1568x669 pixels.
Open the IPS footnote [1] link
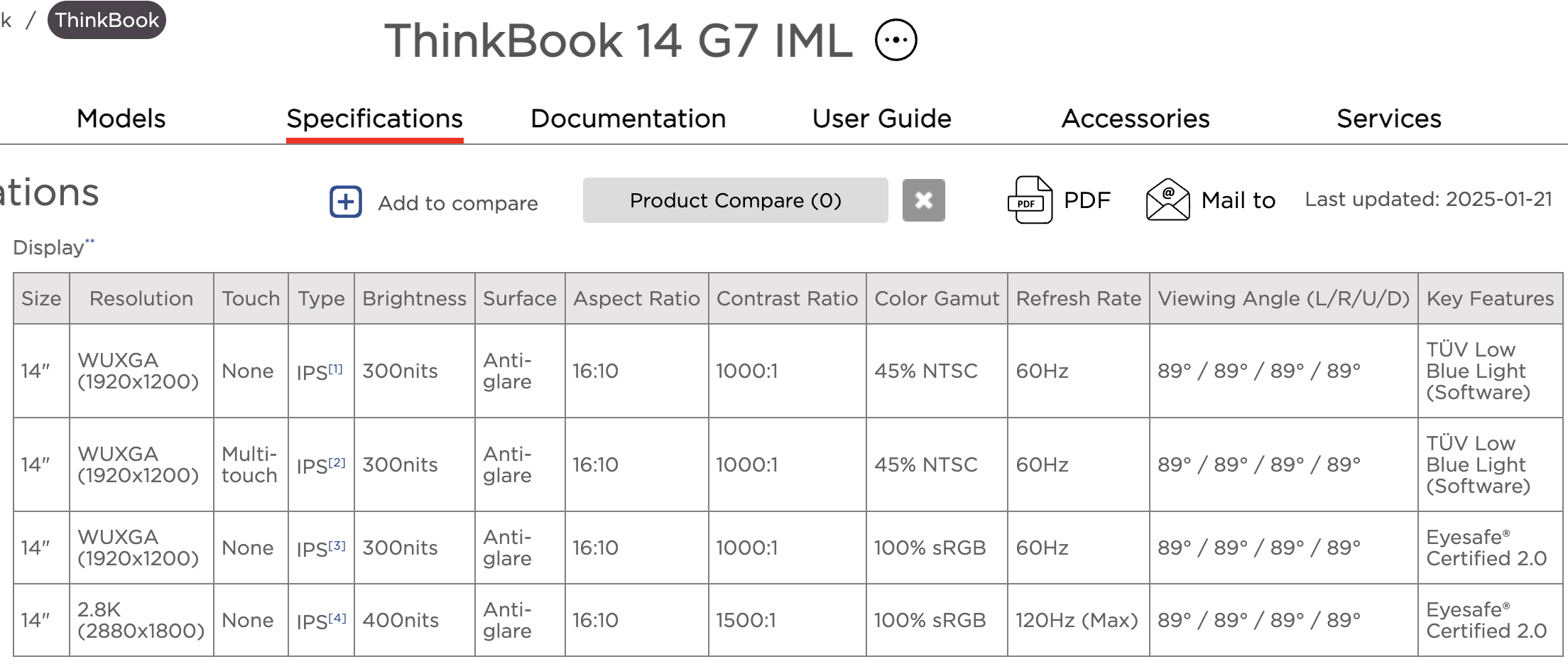[x=336, y=369]
